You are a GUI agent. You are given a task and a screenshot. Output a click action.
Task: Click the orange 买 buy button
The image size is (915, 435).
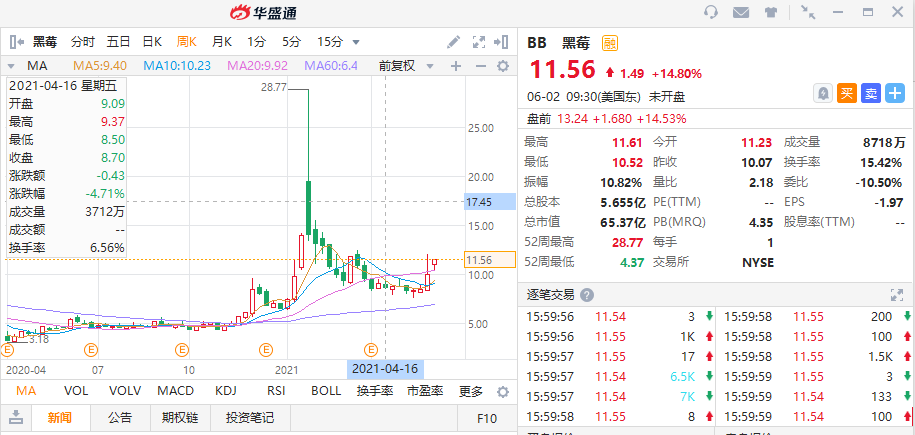(x=847, y=93)
